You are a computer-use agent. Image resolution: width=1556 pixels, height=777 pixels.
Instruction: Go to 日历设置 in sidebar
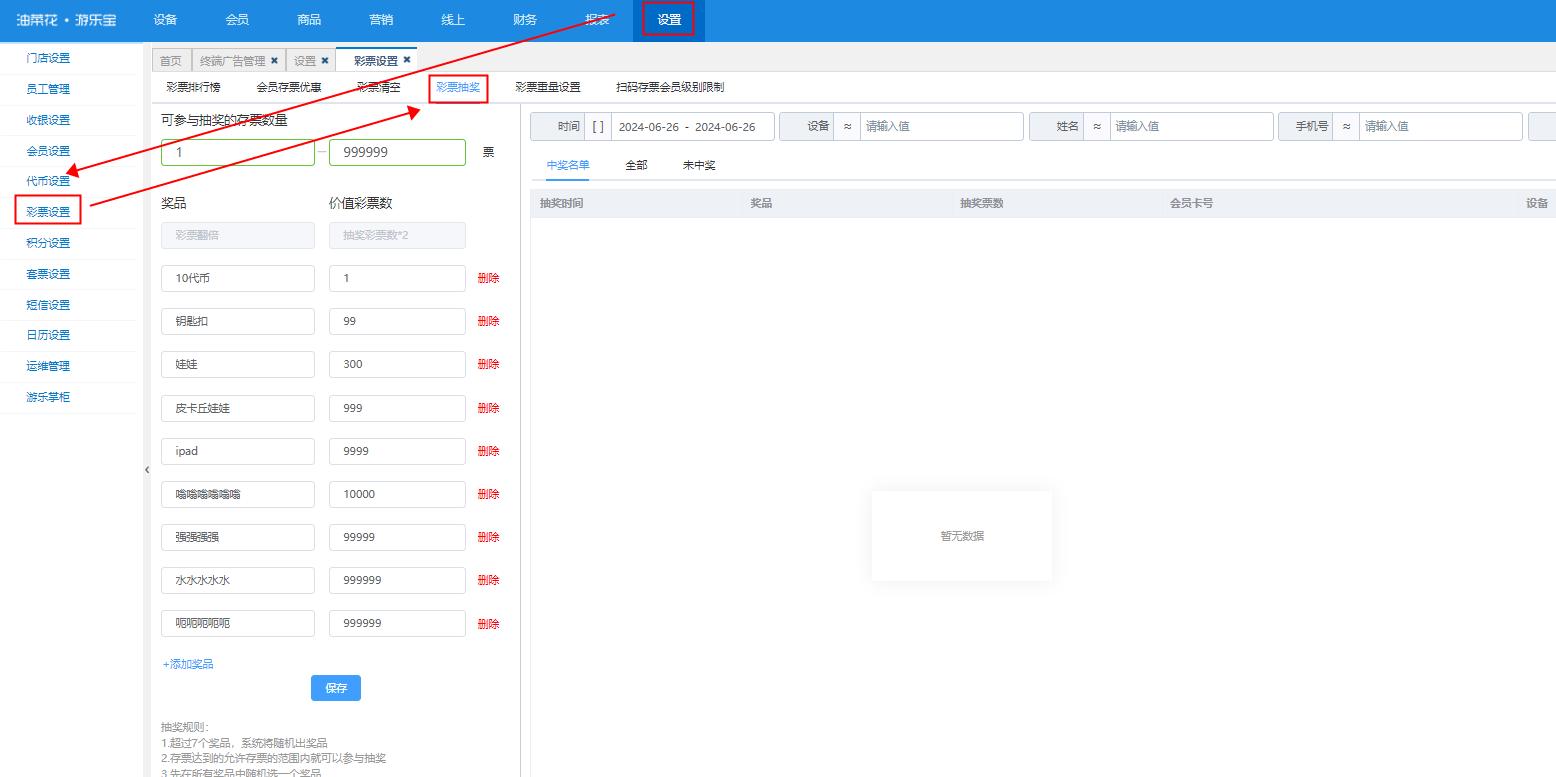[48, 335]
